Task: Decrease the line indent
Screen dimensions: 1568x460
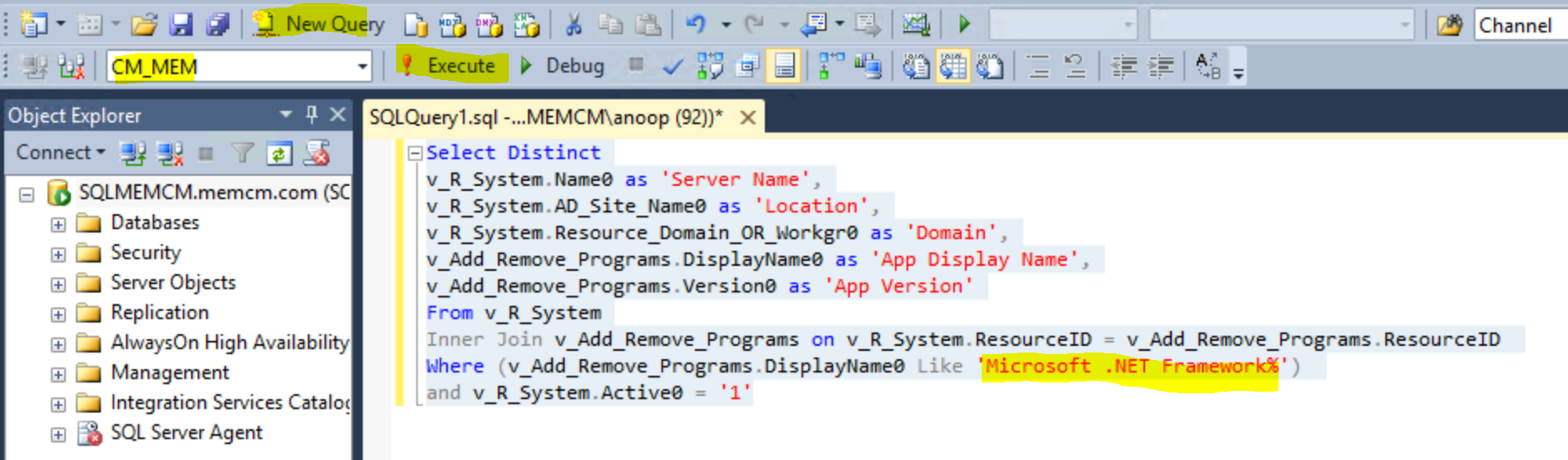Action: (x=1124, y=66)
